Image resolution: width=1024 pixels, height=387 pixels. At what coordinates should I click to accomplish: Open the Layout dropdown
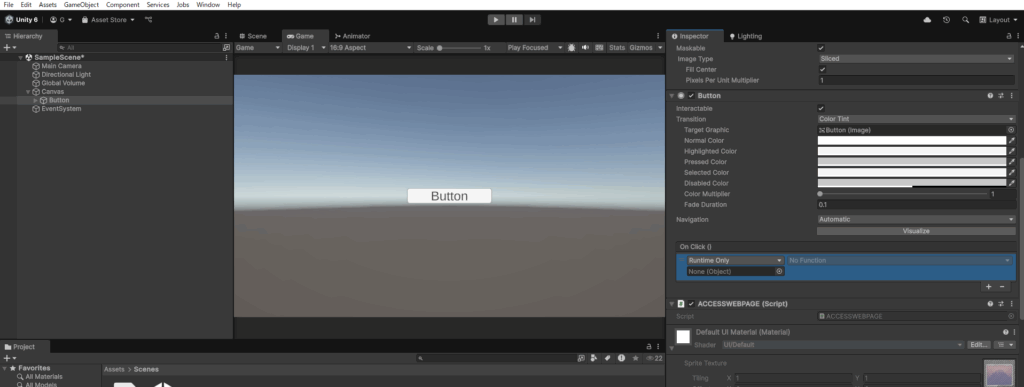[999, 20]
